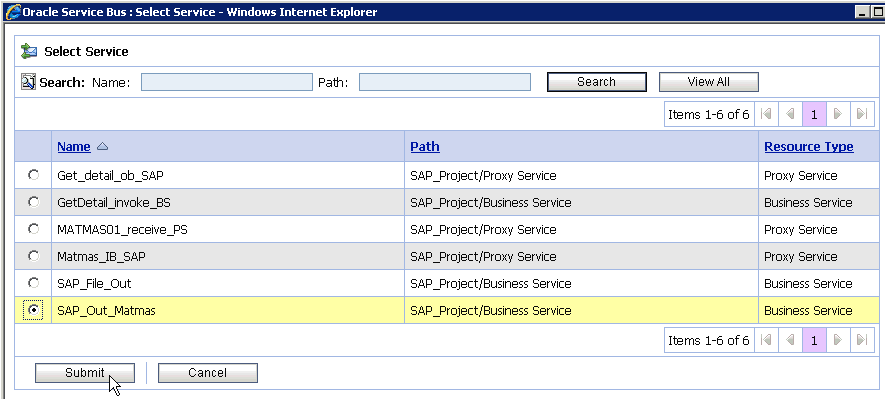Focus the Path search field

pos(445,82)
